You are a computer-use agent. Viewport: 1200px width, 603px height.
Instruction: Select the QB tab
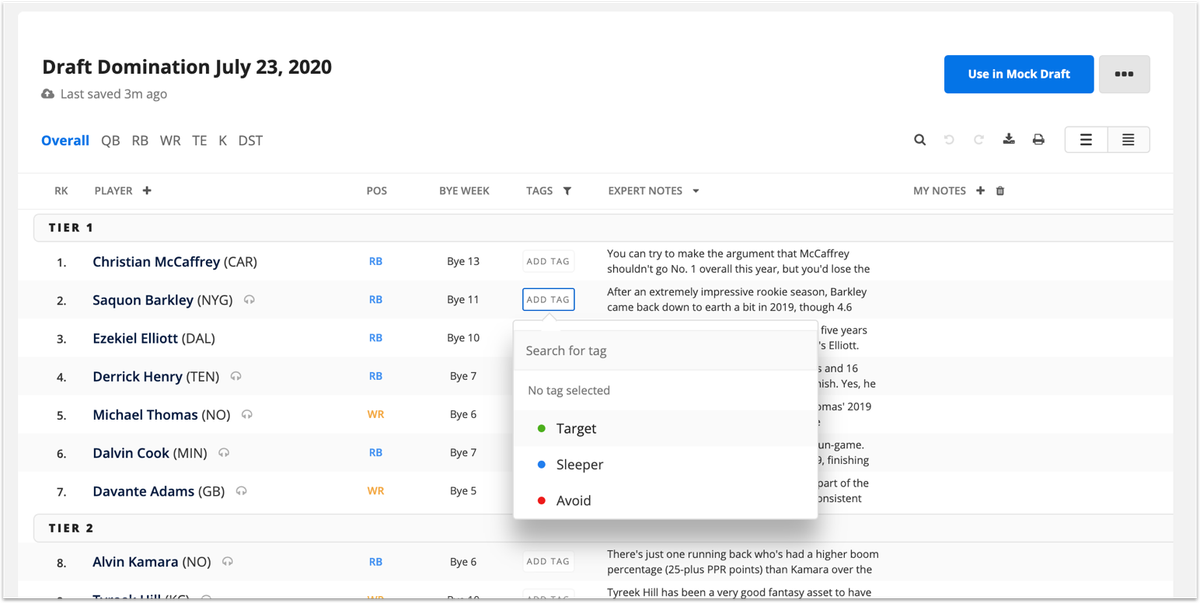[110, 140]
